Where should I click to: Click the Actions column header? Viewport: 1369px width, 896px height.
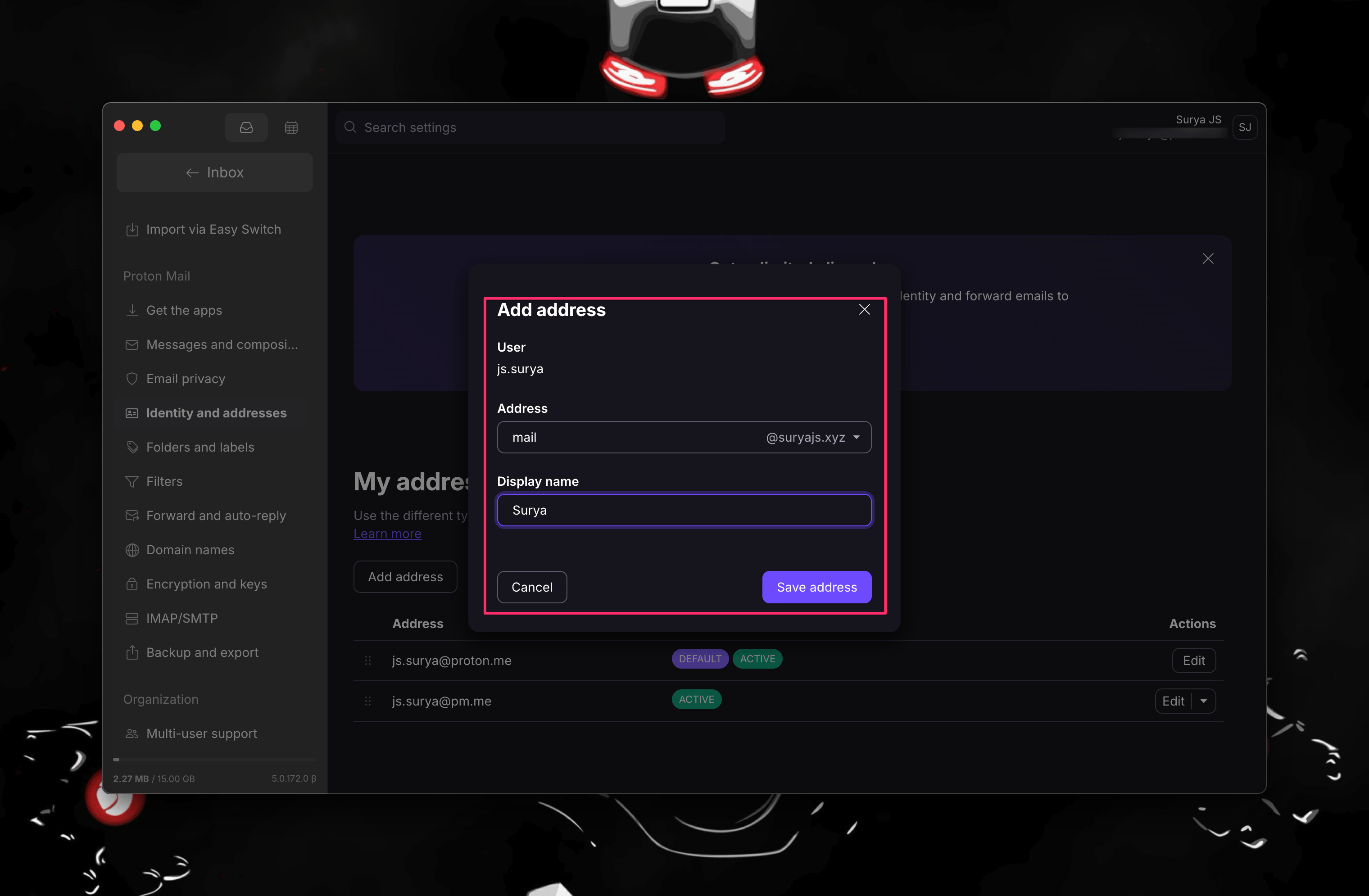point(1192,624)
